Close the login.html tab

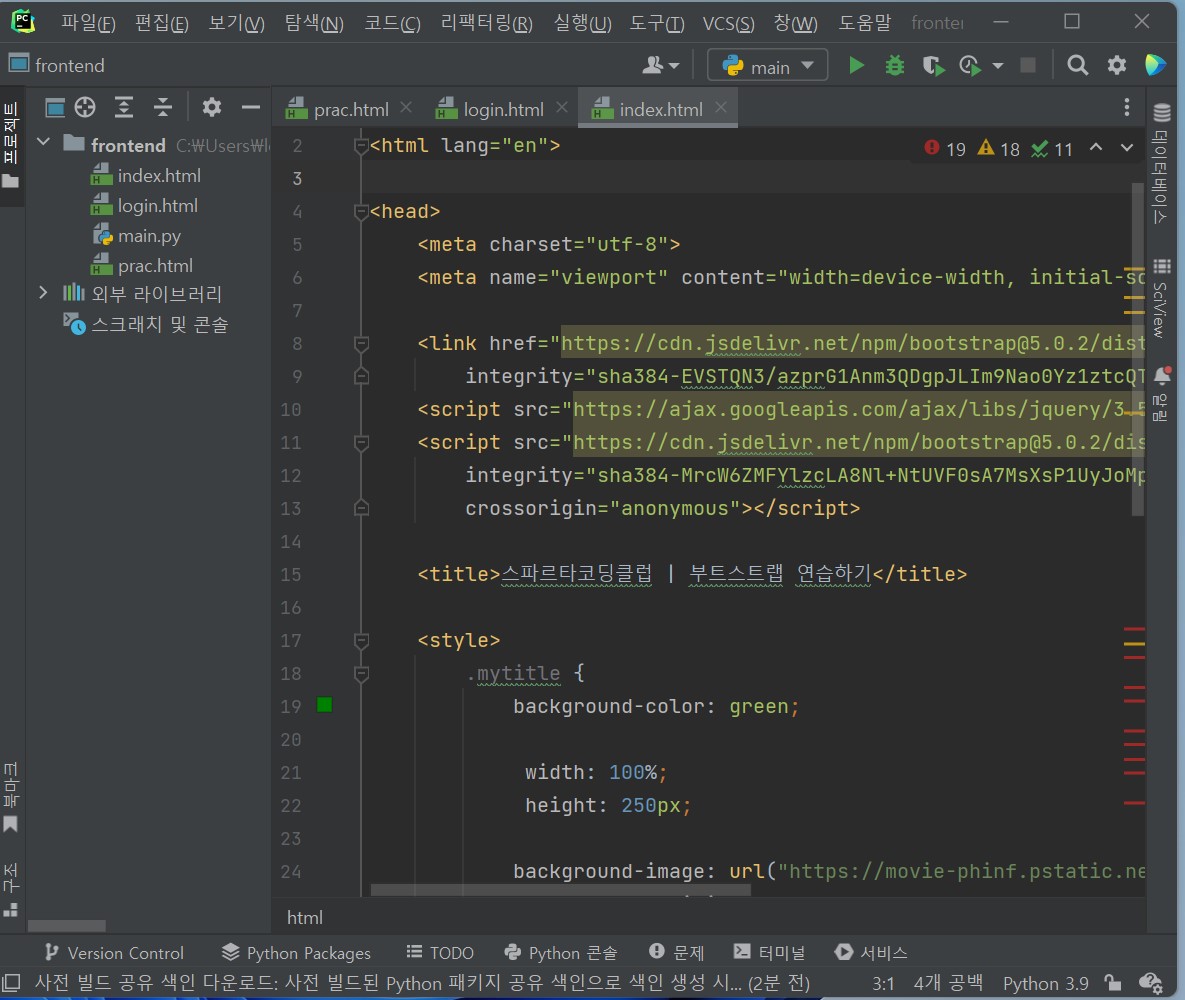(x=562, y=108)
